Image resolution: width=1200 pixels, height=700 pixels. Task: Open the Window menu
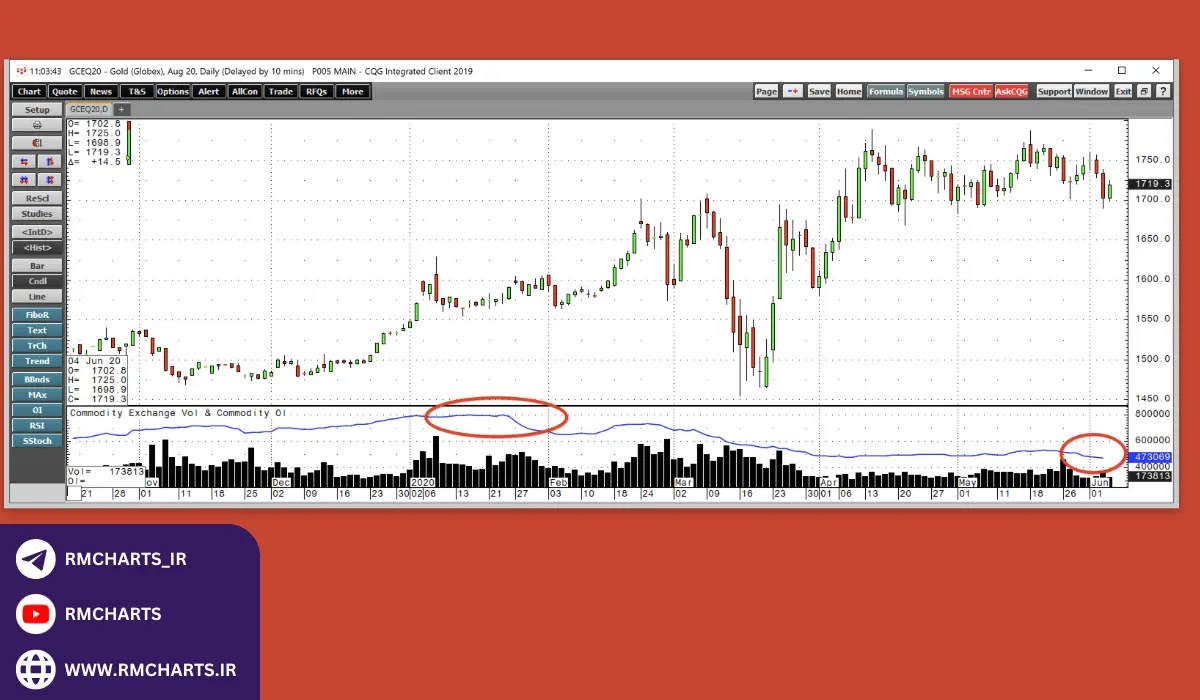1091,91
